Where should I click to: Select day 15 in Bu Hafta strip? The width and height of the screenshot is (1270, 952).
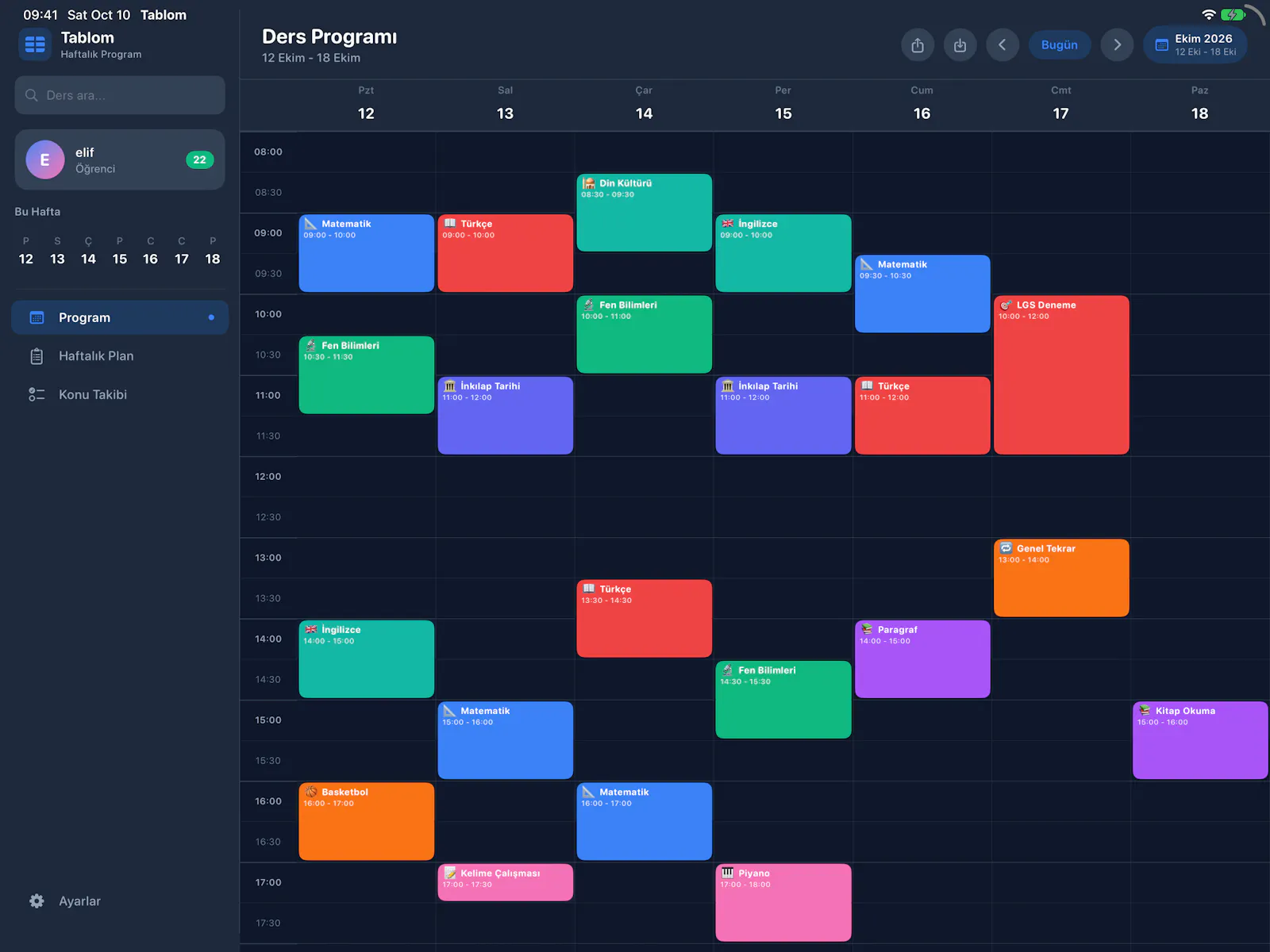[x=120, y=251]
